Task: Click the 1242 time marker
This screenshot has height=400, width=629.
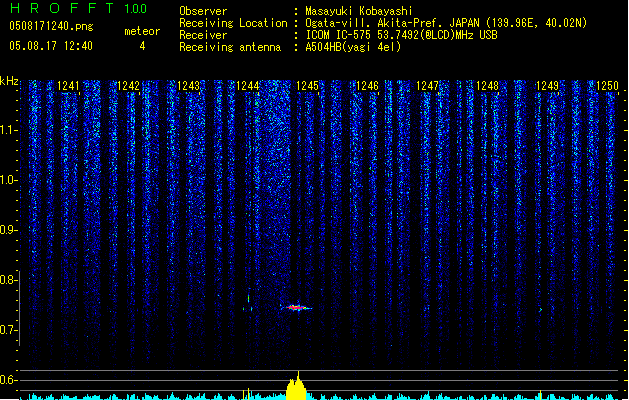Action: (x=128, y=86)
